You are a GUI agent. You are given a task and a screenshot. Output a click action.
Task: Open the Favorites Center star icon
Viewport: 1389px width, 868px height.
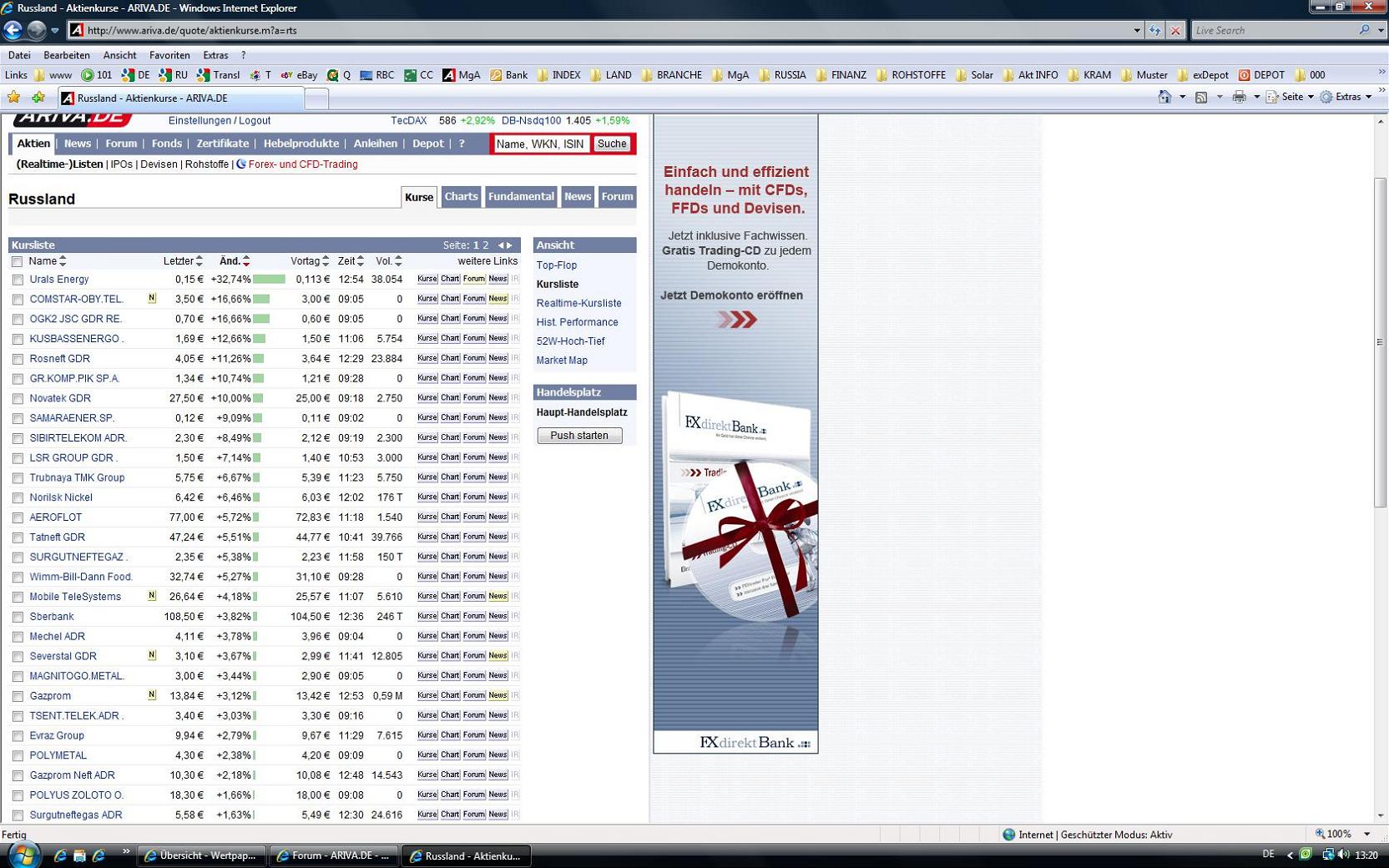(x=14, y=98)
